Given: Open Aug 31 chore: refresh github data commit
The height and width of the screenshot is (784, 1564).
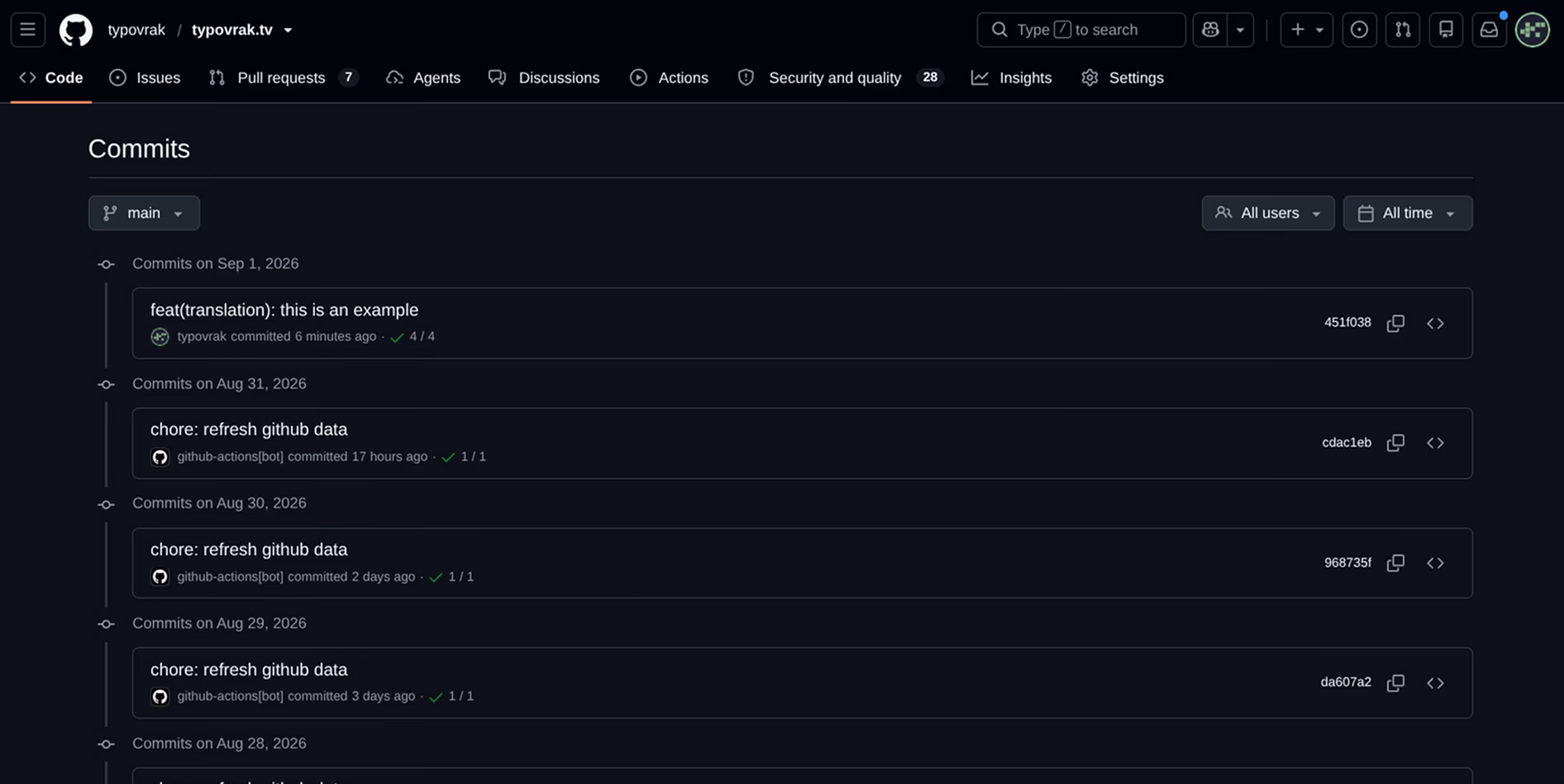Looking at the screenshot, I should point(249,430).
